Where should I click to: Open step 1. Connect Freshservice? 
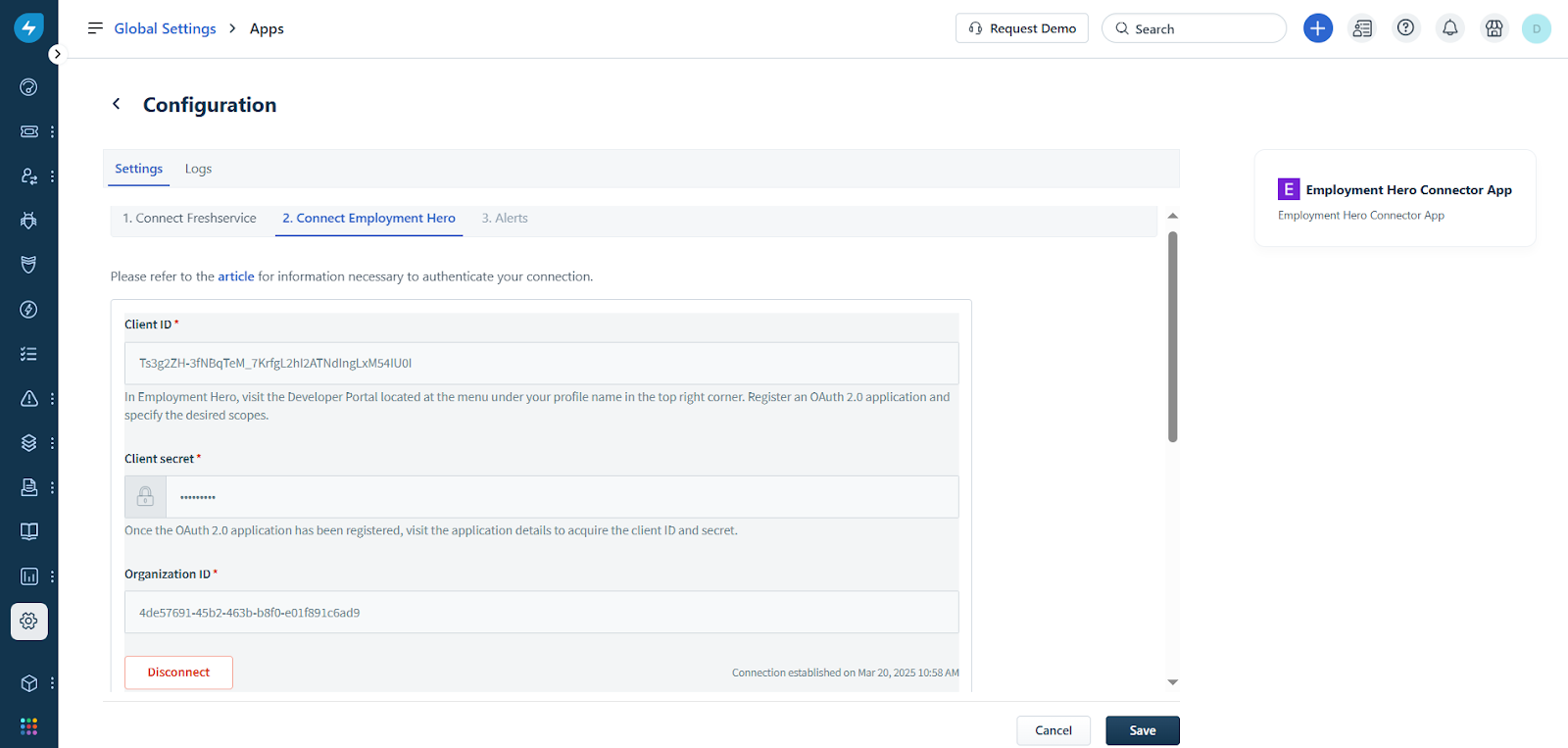[x=189, y=219]
